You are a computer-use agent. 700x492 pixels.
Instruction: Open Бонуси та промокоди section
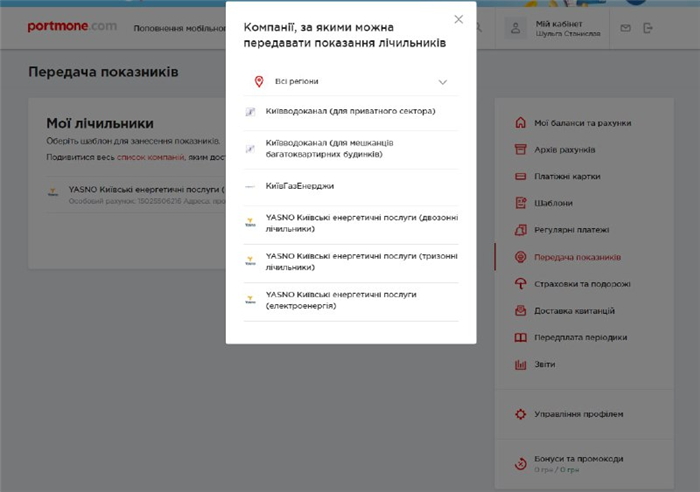point(579,459)
